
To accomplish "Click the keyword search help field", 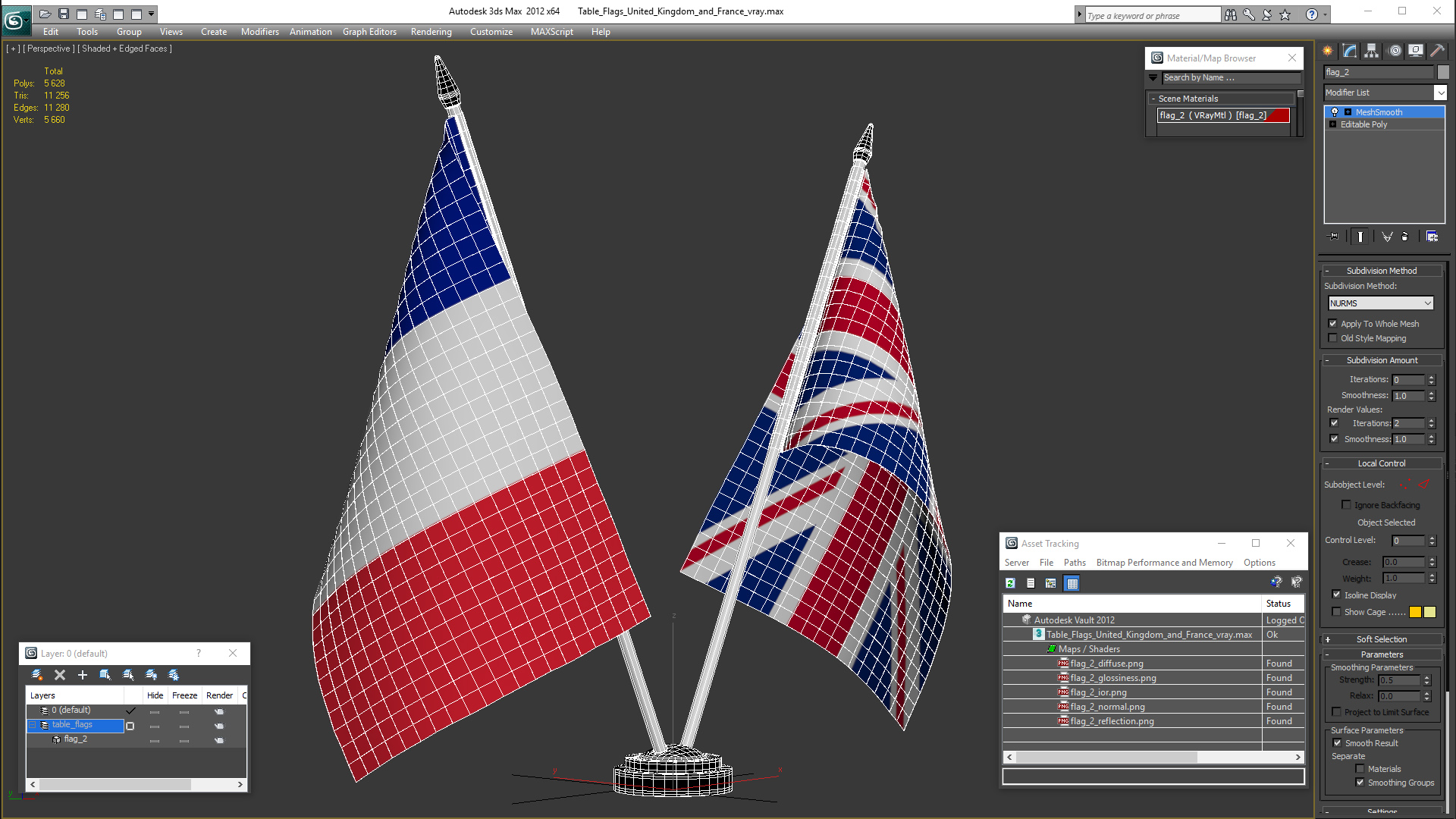I will (x=1152, y=15).
